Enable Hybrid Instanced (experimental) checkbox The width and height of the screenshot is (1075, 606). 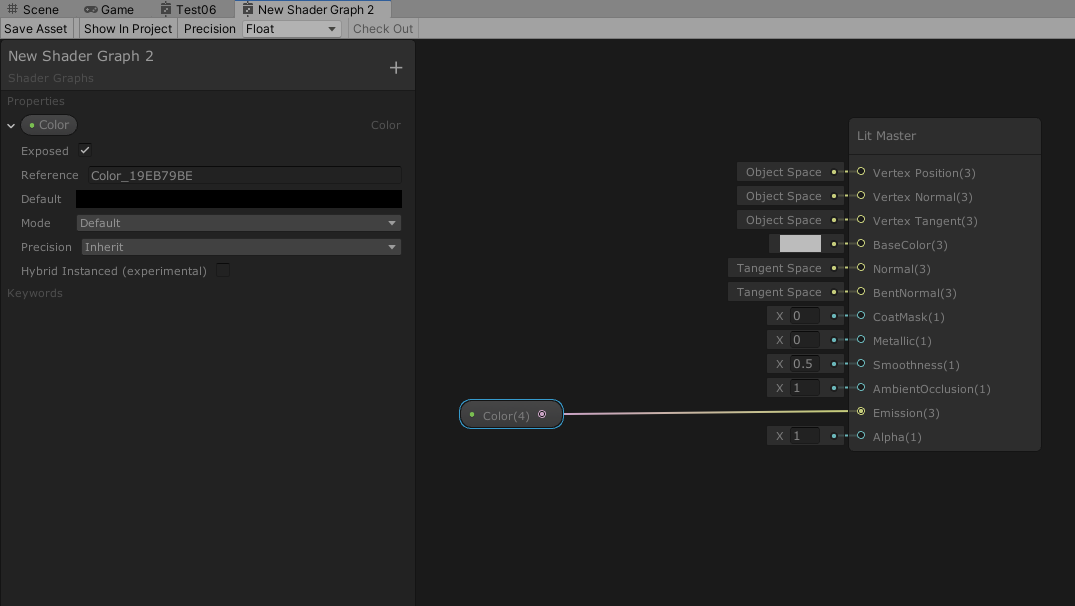pos(222,270)
